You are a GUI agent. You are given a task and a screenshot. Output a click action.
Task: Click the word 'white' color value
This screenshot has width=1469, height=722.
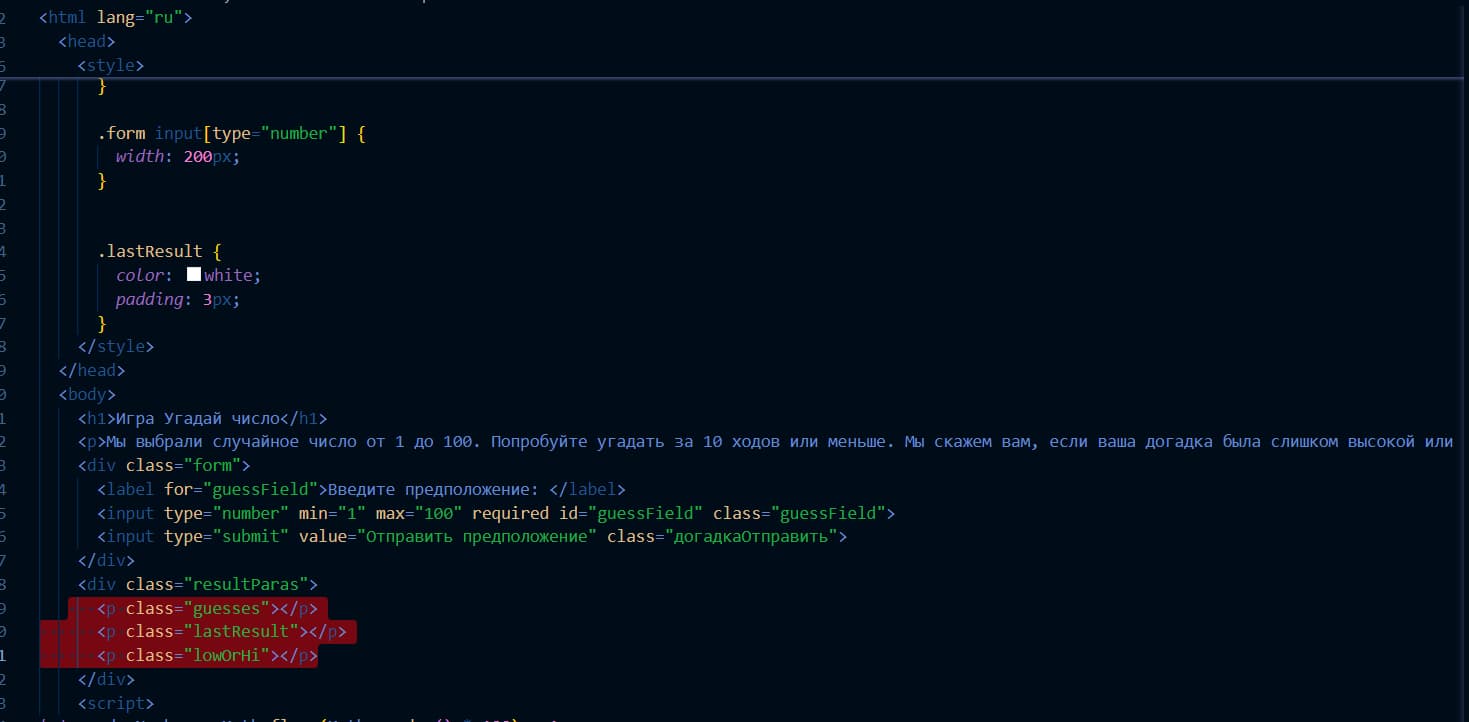tap(228, 275)
